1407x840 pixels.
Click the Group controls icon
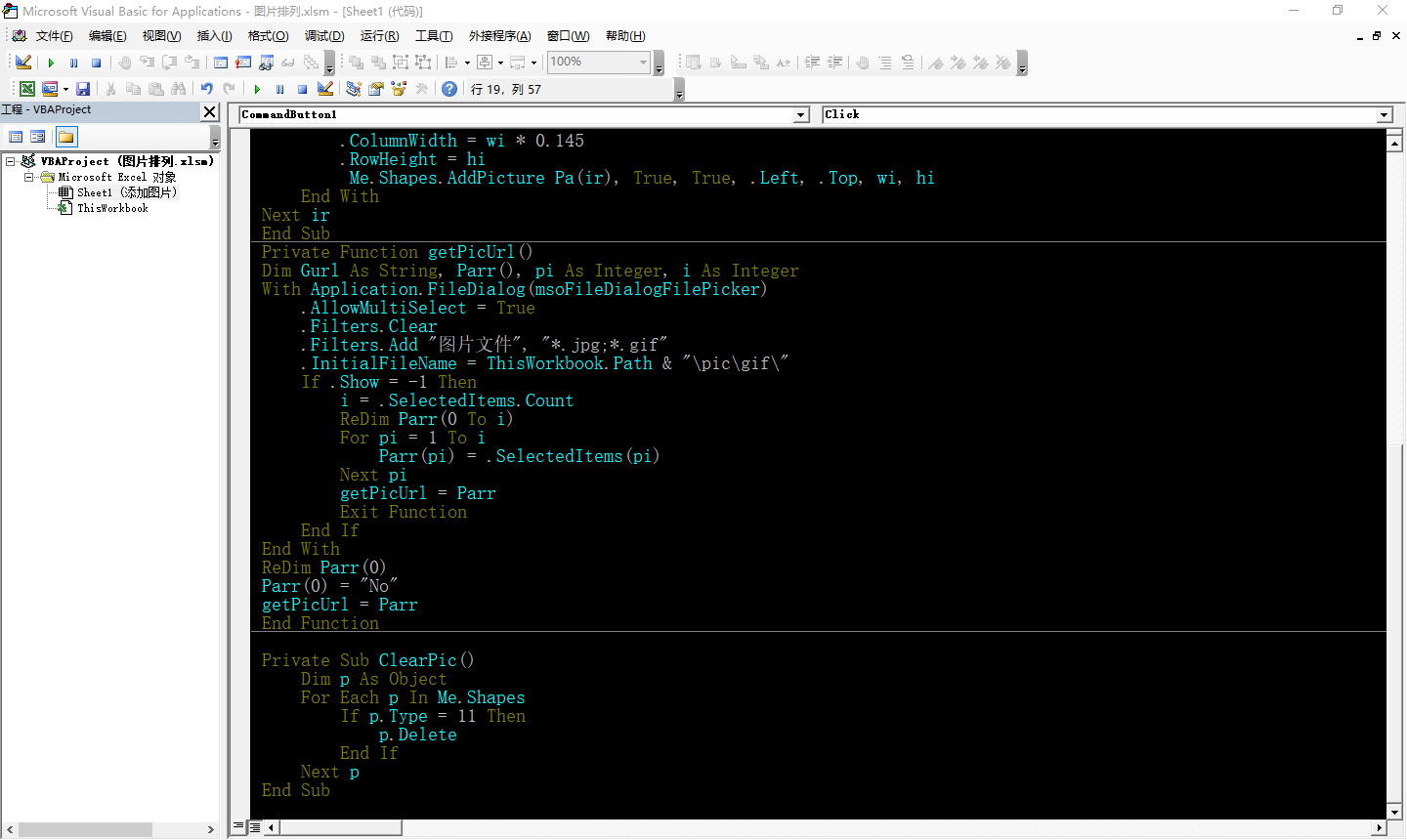click(x=401, y=62)
